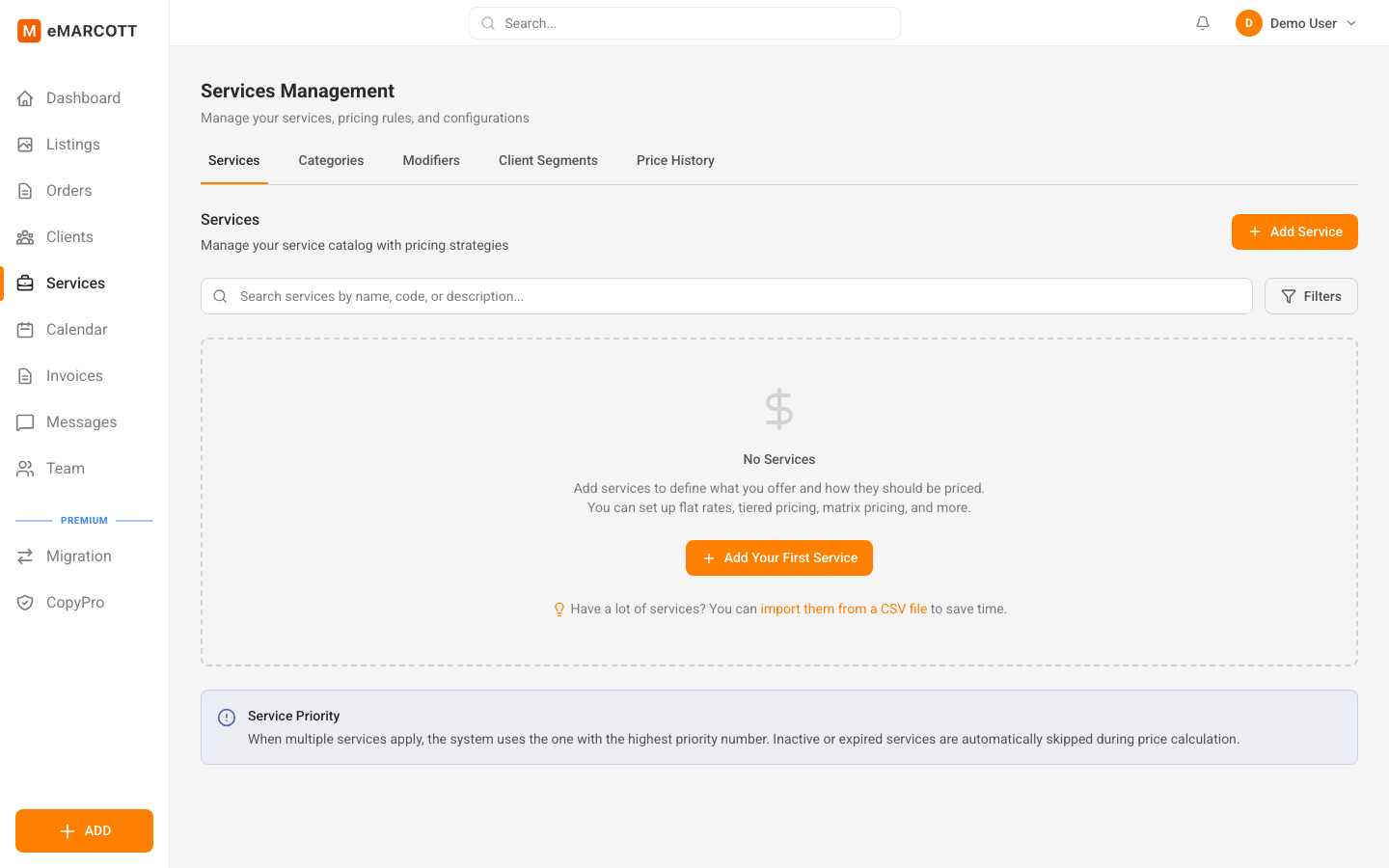Select the Clients people icon

tap(26, 237)
